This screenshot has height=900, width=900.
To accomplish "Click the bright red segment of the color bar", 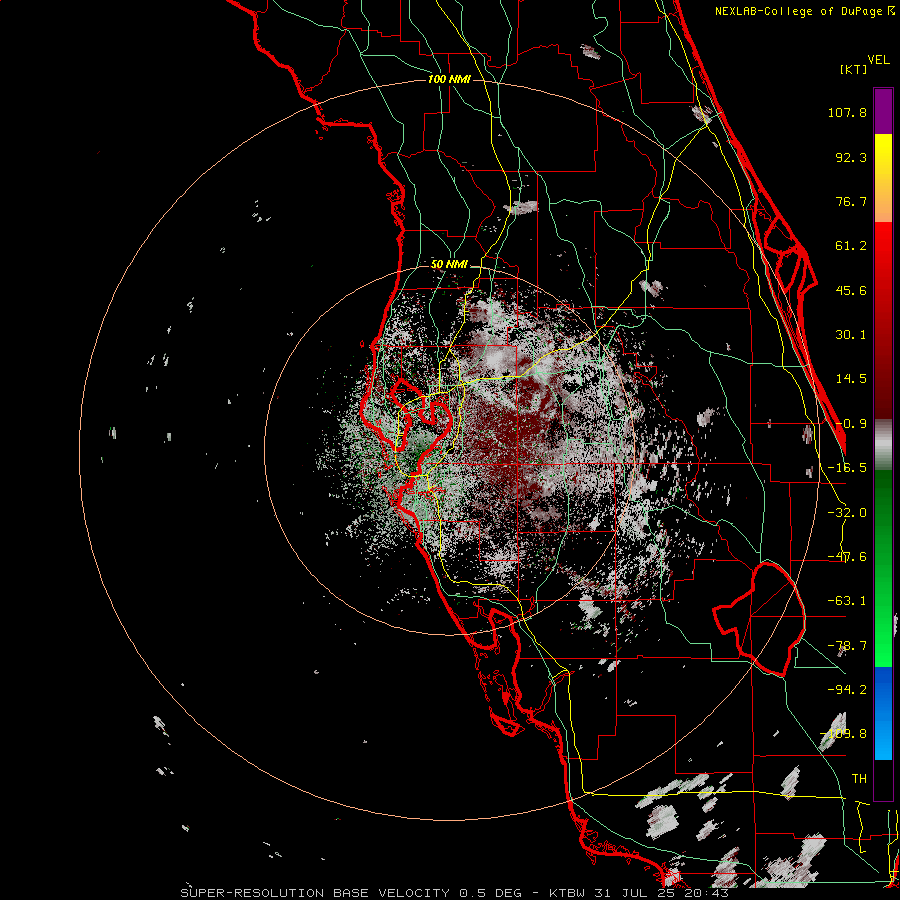I will [883, 321].
